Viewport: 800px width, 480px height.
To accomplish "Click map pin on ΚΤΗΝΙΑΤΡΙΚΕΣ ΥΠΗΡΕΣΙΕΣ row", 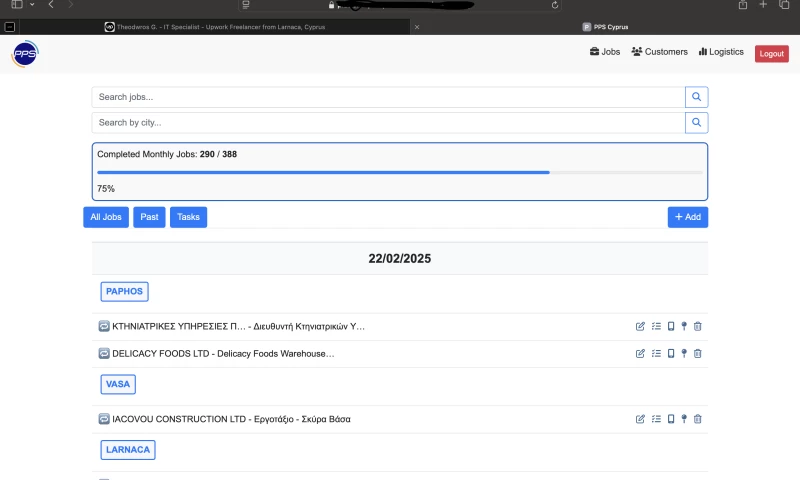I will pyautogui.click(x=684, y=326).
